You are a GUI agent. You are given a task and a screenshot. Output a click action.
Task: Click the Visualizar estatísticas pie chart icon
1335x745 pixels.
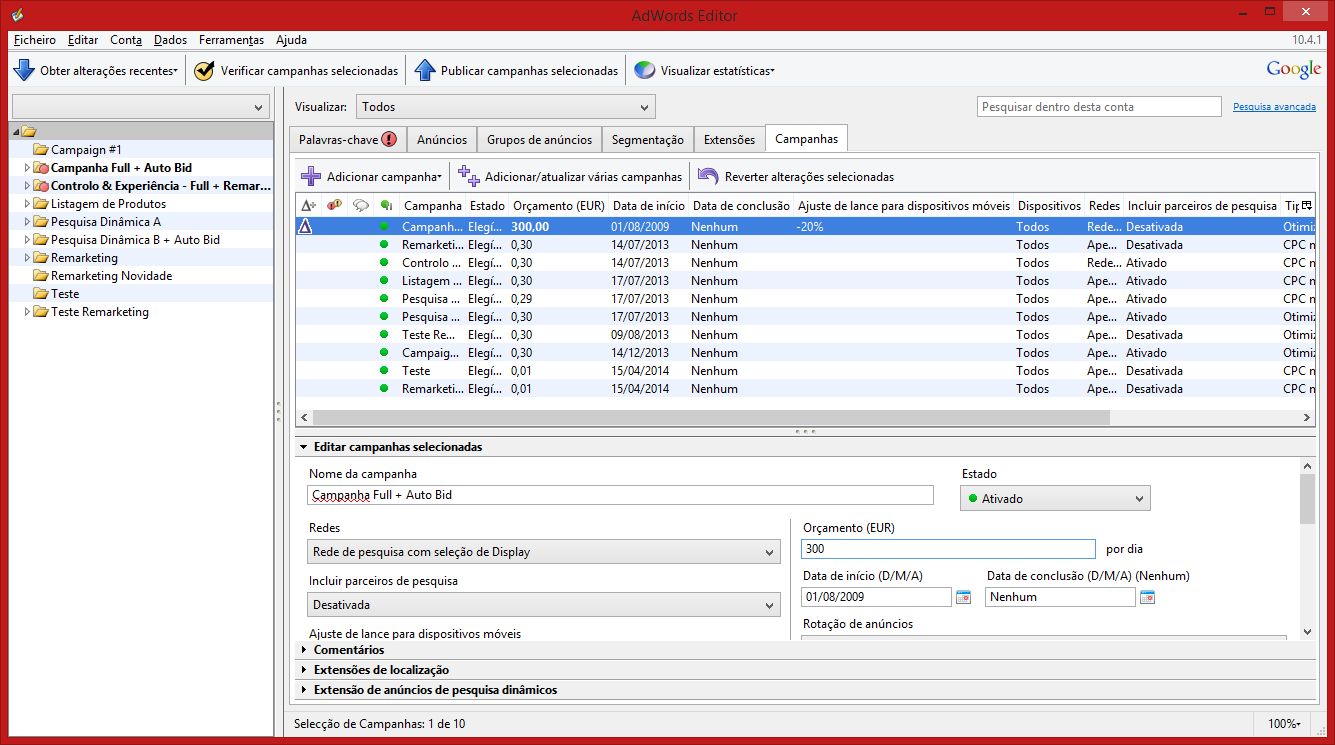(x=645, y=71)
